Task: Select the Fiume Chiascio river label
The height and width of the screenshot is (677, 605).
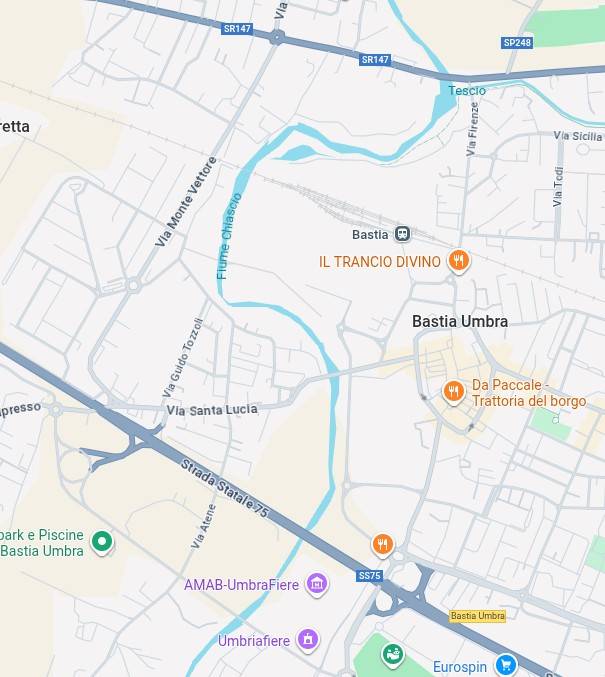Action: [229, 236]
